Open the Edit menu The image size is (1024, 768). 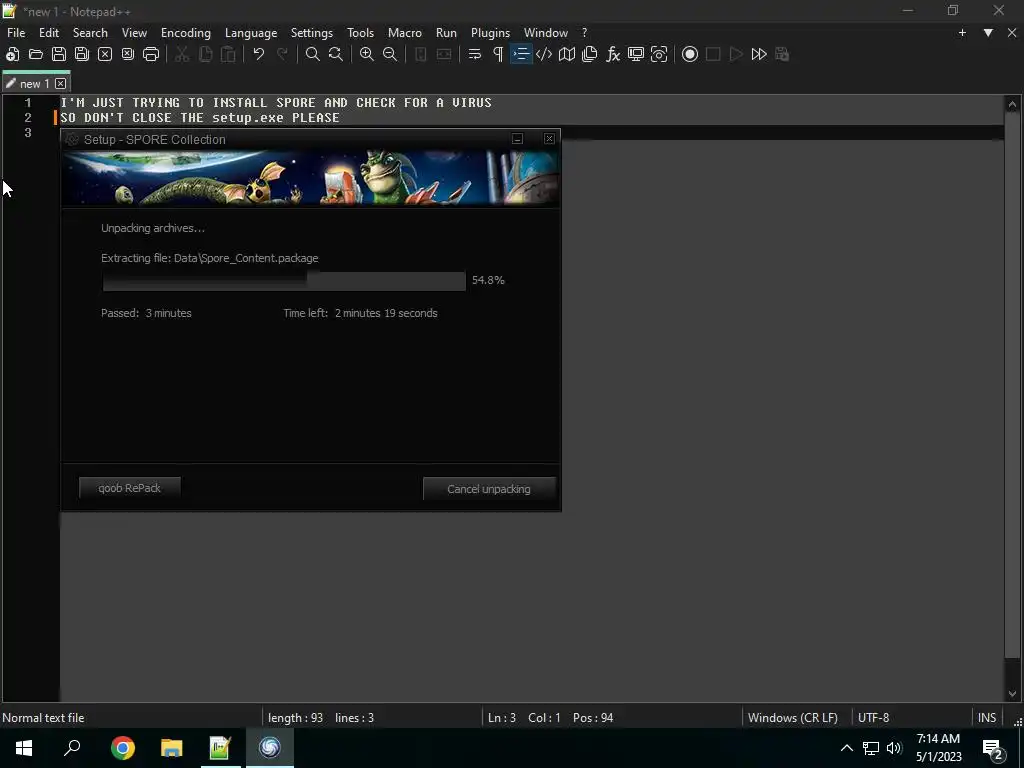tap(49, 33)
